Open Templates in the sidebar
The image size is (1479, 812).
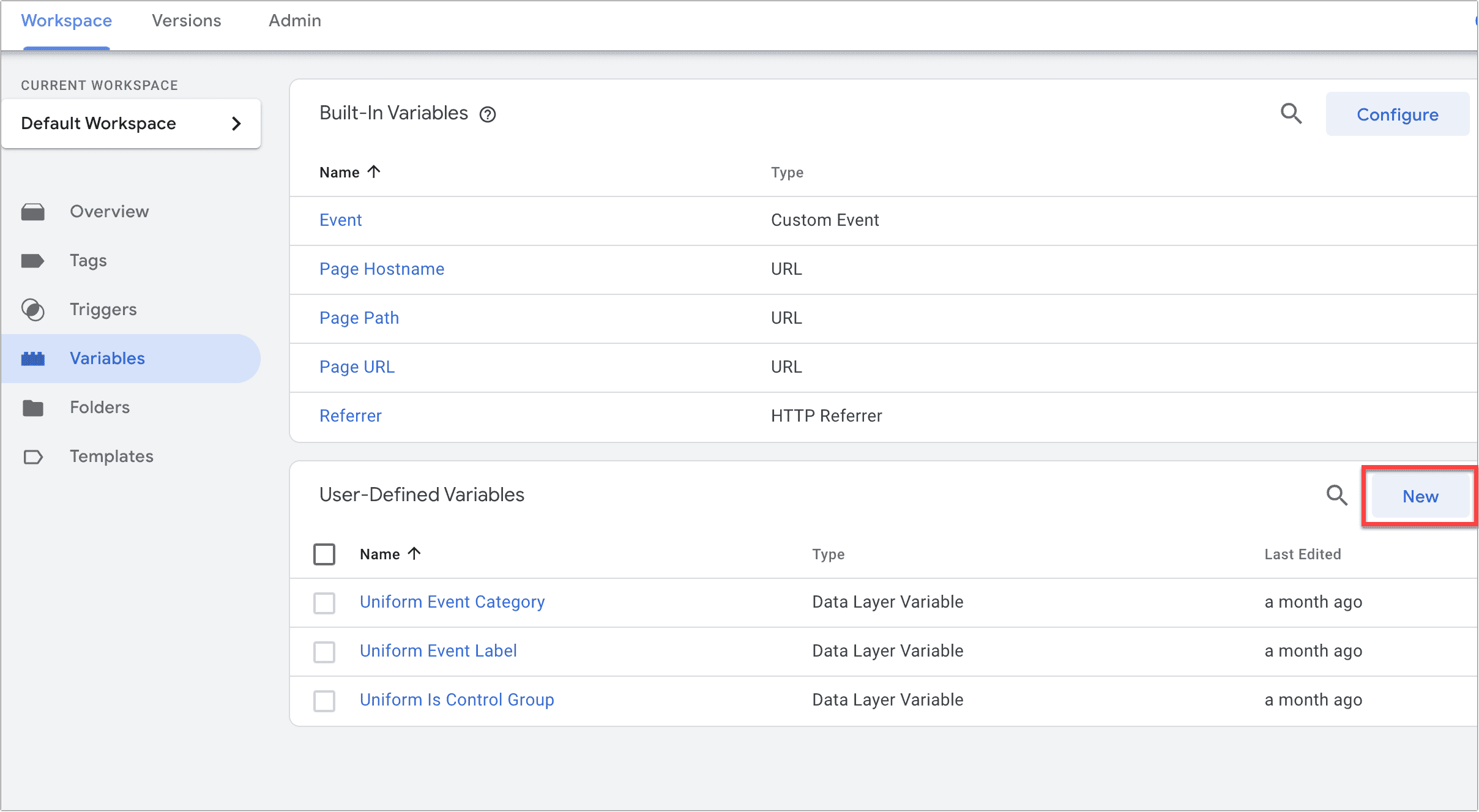(x=111, y=456)
